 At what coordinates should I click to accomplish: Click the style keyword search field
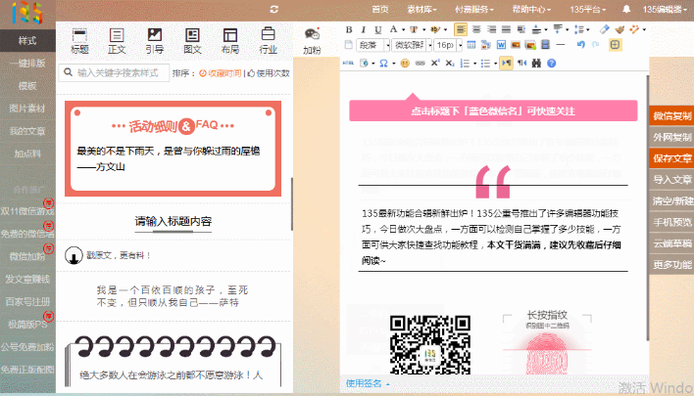pos(114,73)
